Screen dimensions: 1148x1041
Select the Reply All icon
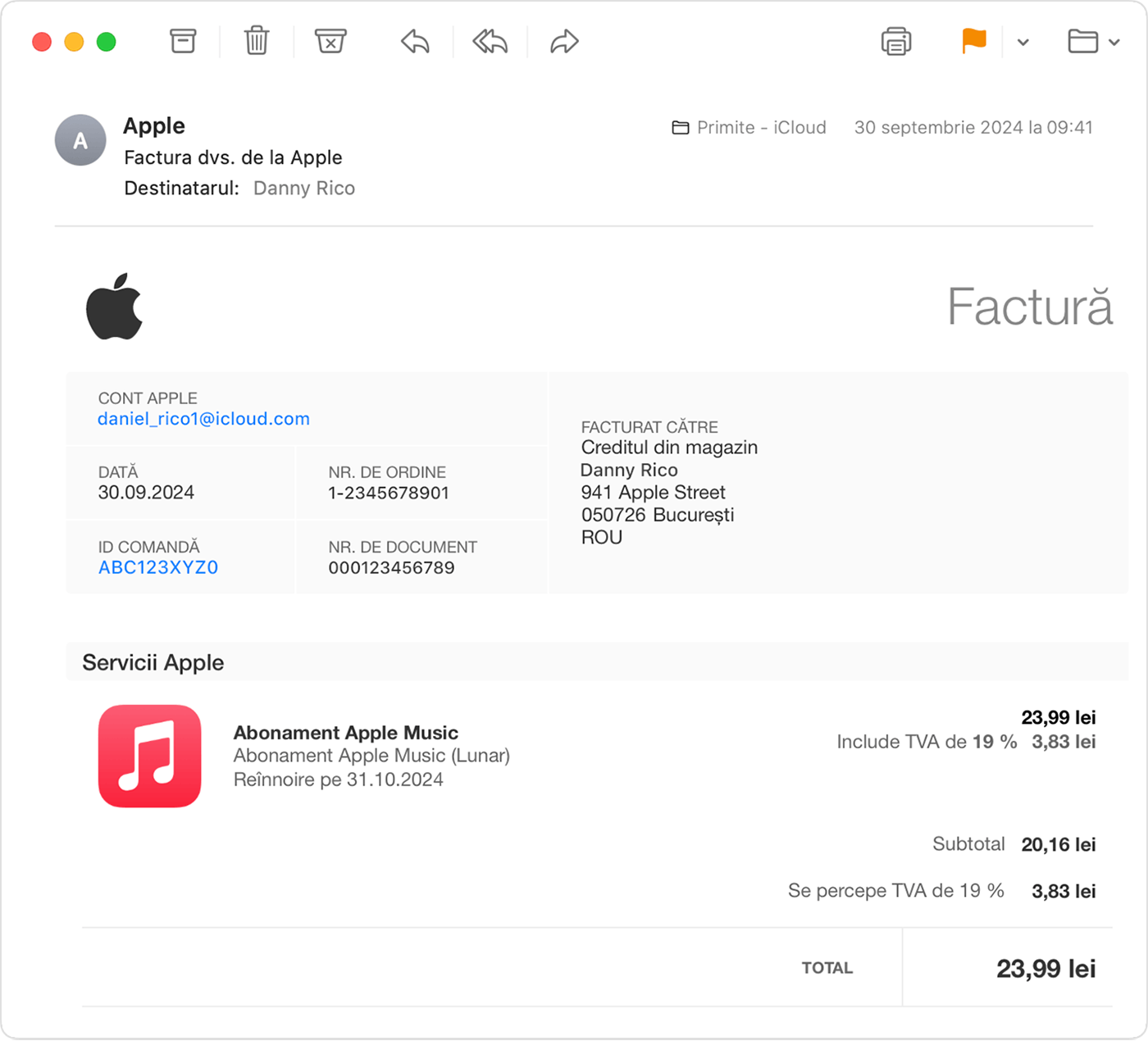[x=488, y=41]
